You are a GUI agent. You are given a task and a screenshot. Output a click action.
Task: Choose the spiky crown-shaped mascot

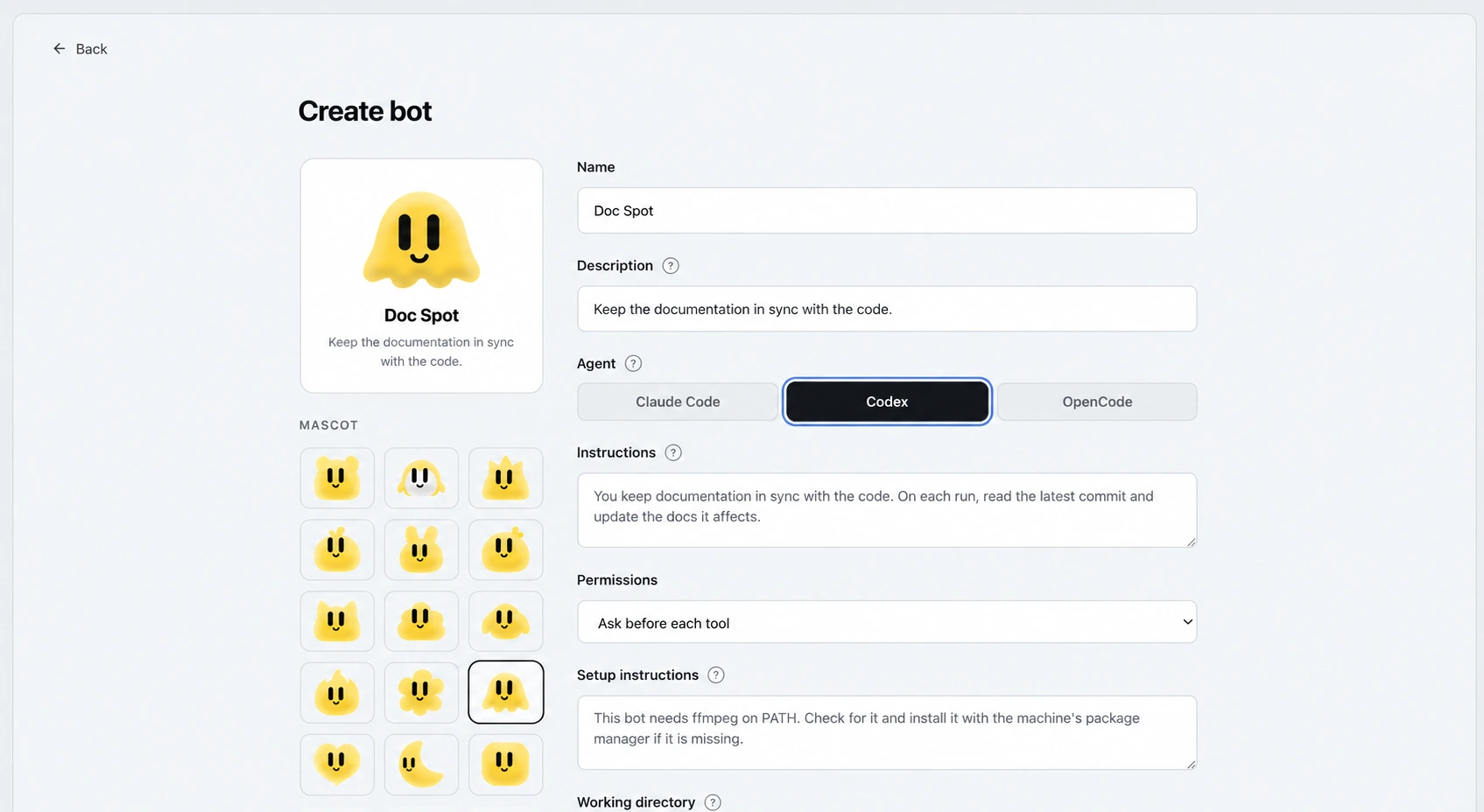tap(506, 479)
